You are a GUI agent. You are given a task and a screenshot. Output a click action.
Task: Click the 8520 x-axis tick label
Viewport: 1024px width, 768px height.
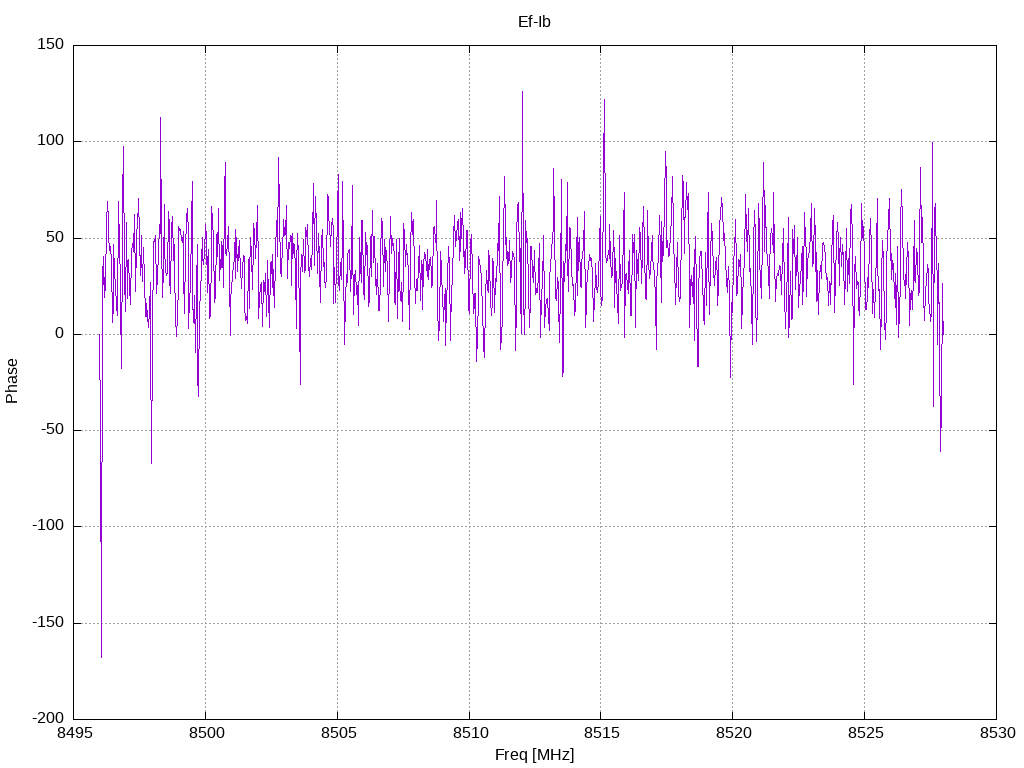tap(733, 733)
